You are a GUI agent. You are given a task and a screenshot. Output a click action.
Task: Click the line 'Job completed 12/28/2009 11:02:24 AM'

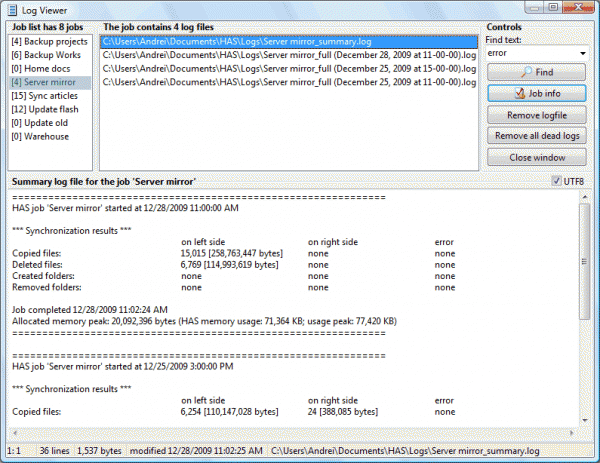coord(90,310)
